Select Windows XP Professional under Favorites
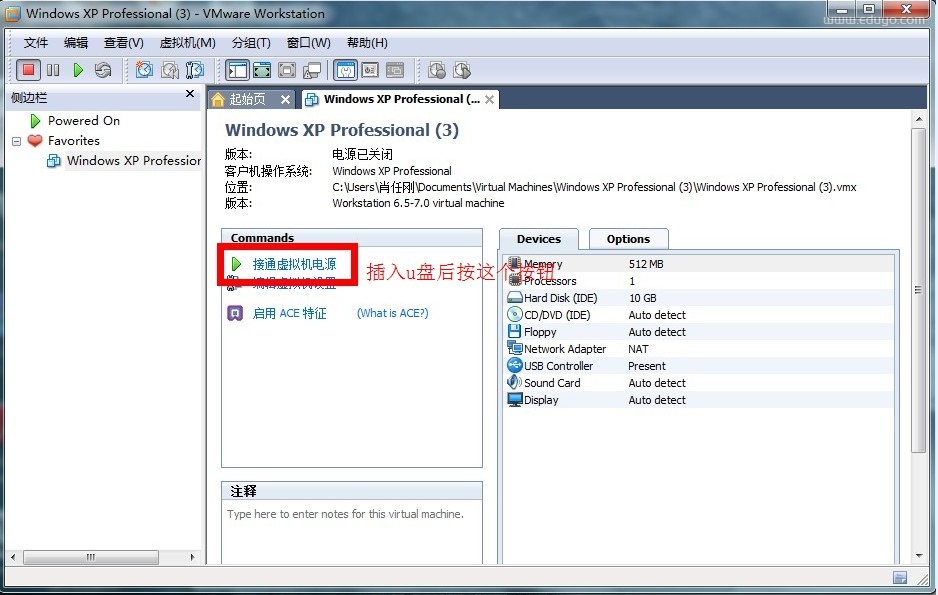This screenshot has width=938, height=595. tap(133, 161)
